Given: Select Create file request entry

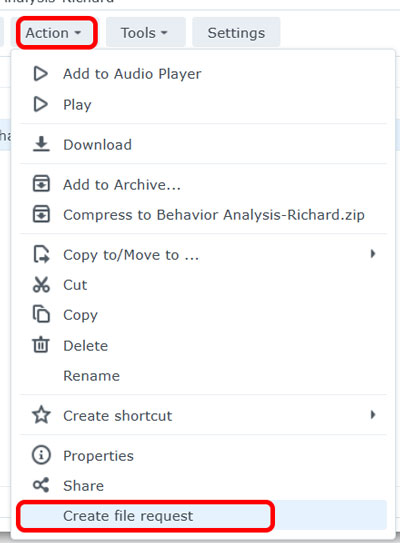Looking at the screenshot, I should pos(203,516).
